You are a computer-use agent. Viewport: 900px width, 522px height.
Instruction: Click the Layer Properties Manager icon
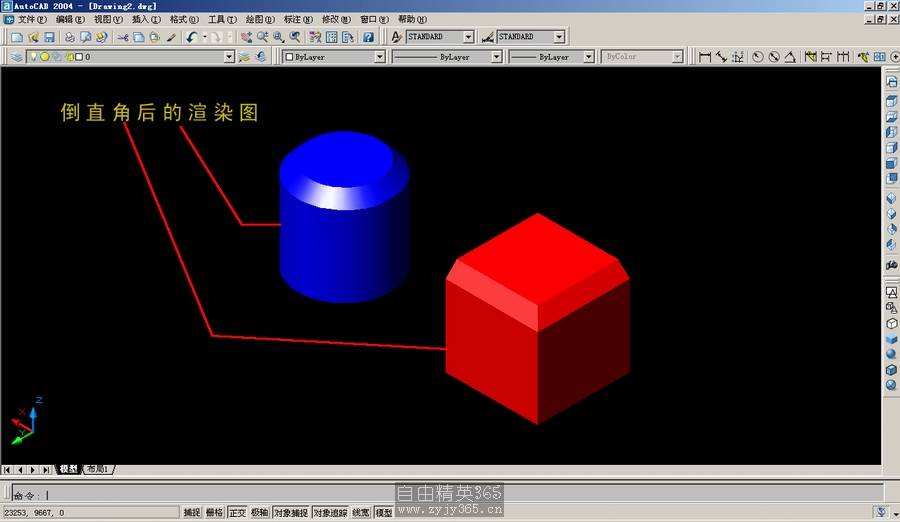17,57
